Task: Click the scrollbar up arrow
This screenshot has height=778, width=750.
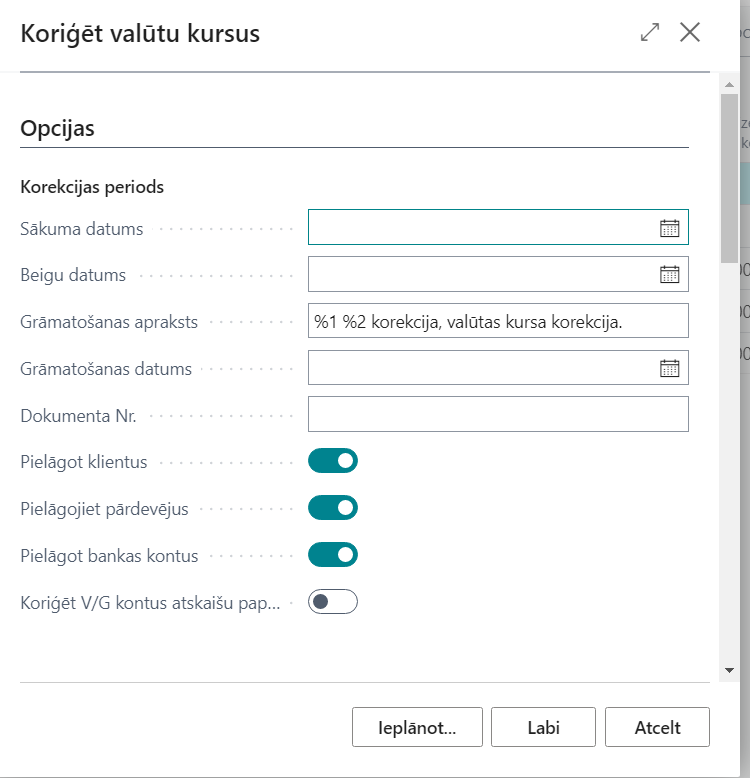Action: (x=729, y=87)
